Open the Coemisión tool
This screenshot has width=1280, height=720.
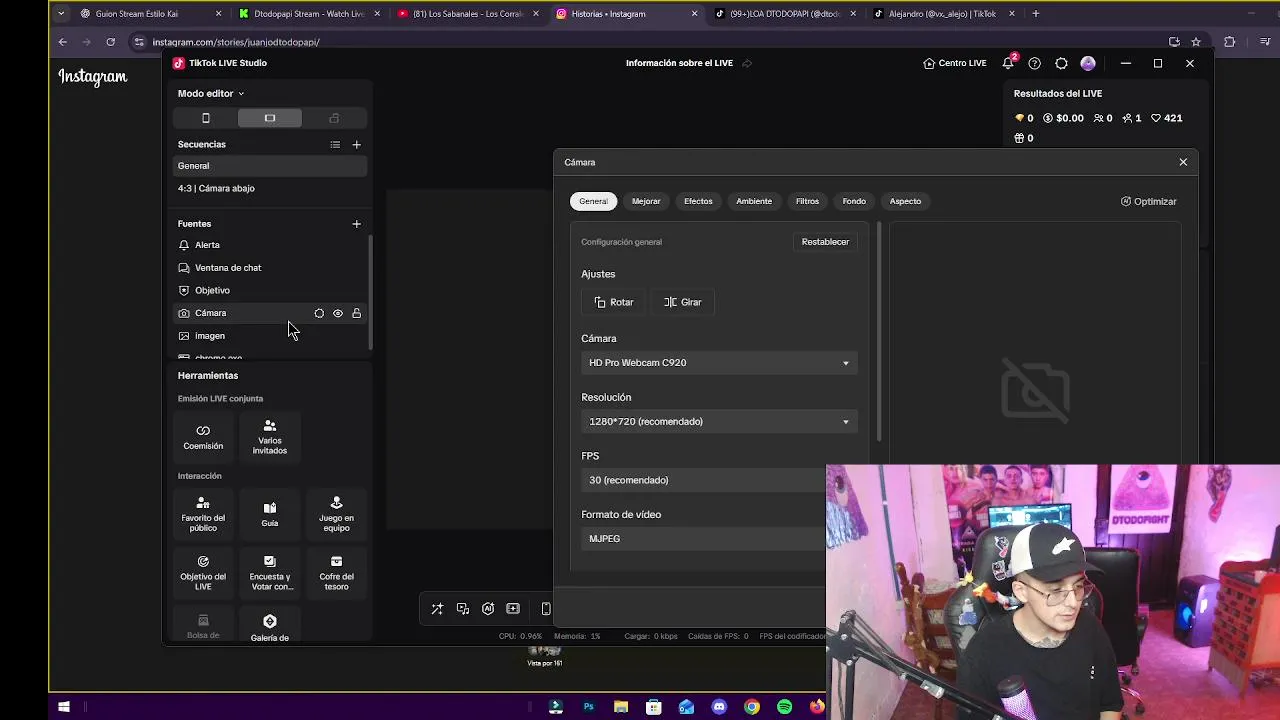coord(203,437)
